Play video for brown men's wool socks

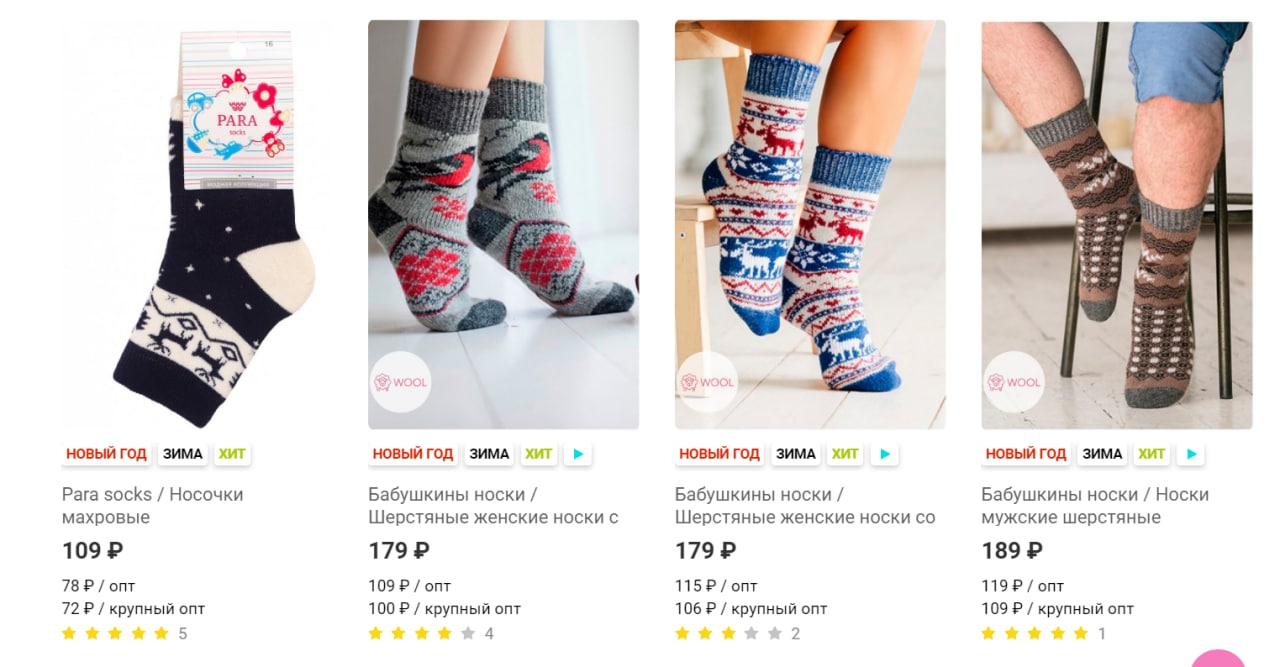pyautogui.click(x=1191, y=454)
